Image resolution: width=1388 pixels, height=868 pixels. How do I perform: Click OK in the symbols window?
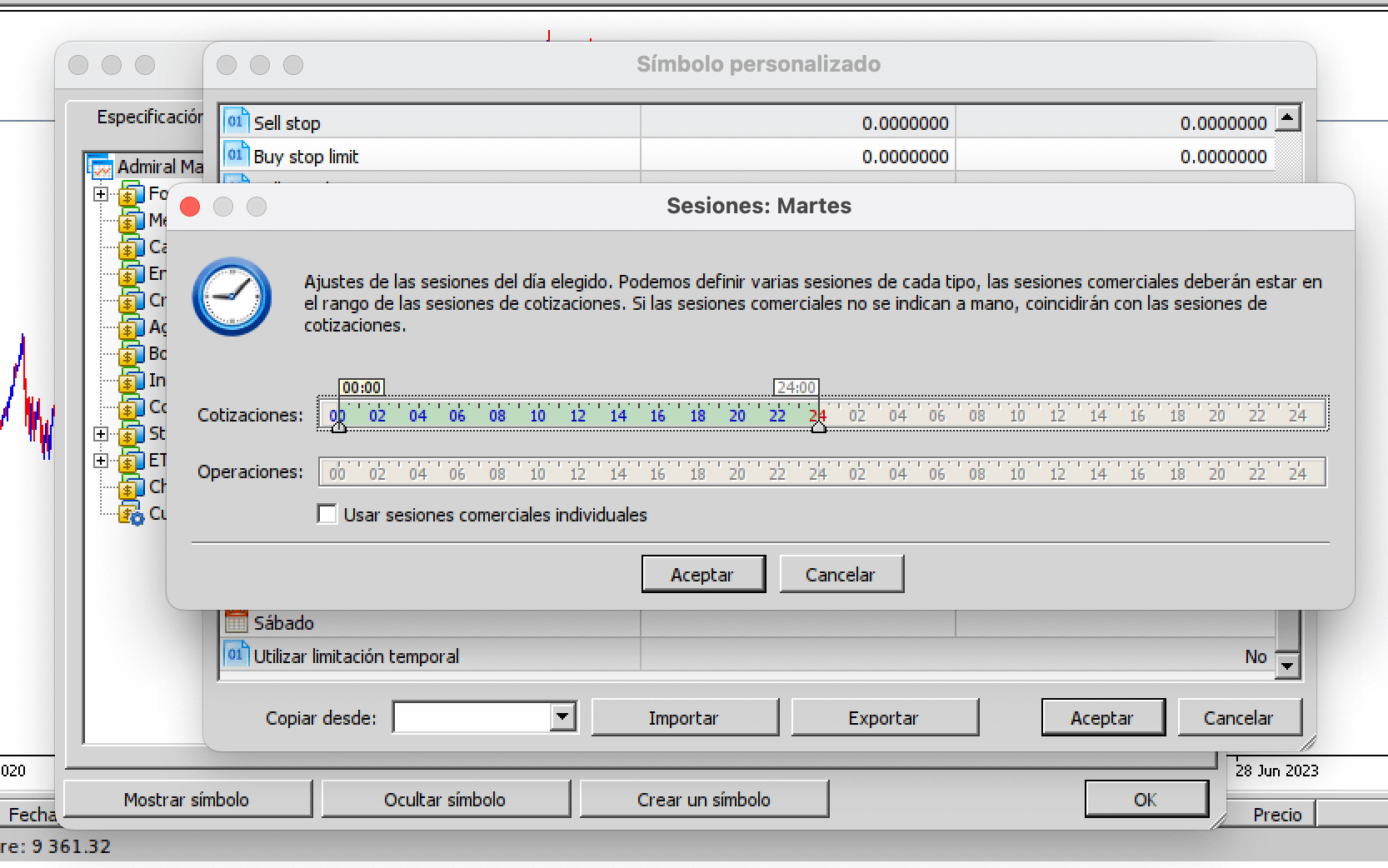[x=1146, y=799]
